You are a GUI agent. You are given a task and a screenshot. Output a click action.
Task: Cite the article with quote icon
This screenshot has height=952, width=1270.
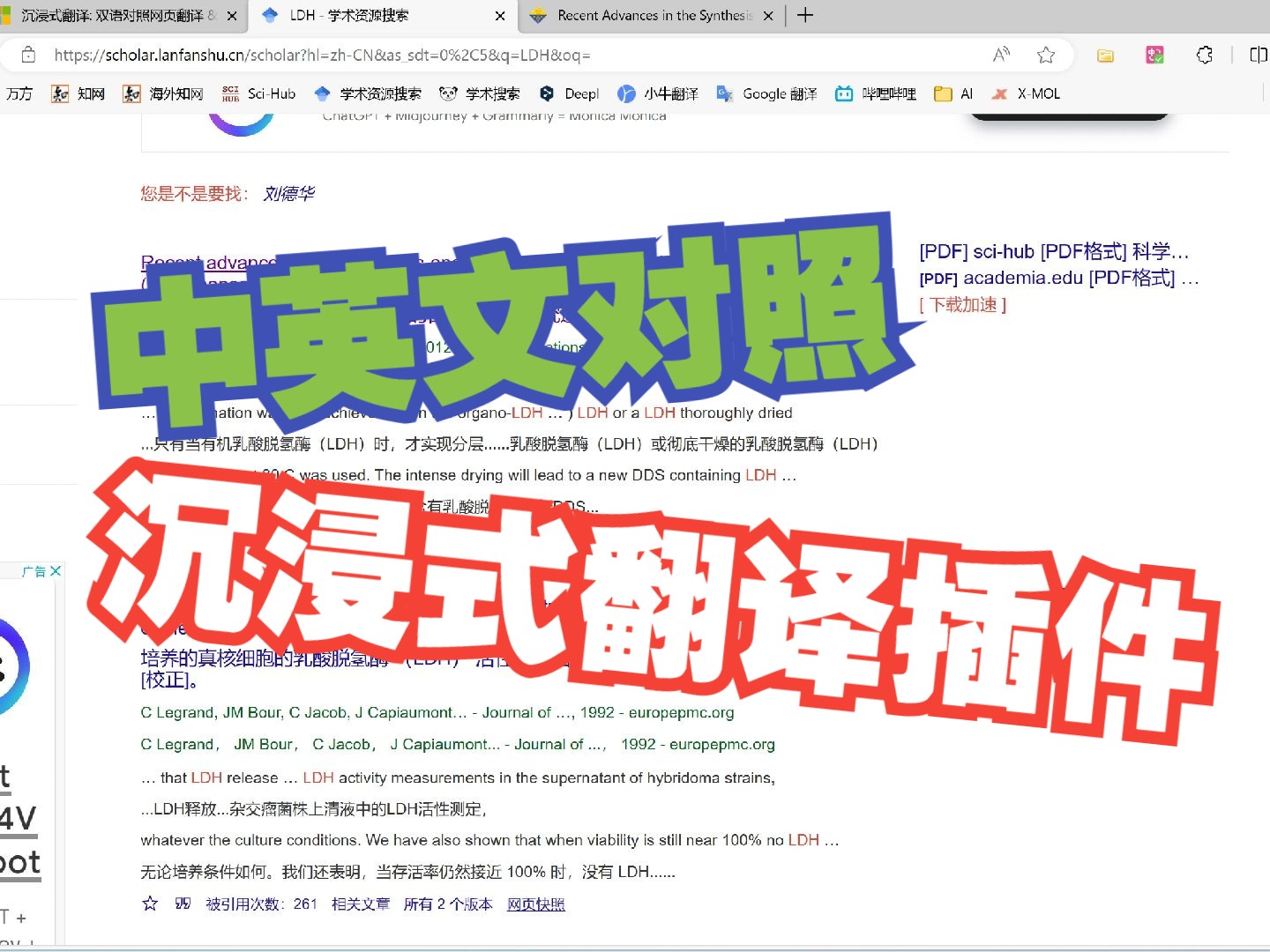pyautogui.click(x=183, y=904)
